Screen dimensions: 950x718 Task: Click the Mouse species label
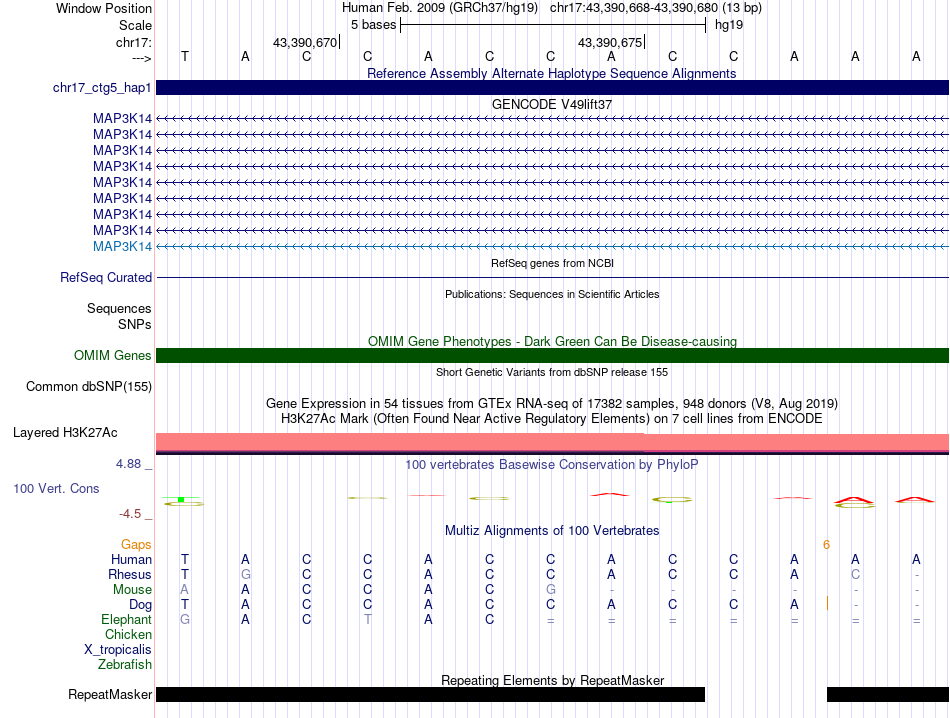132,590
